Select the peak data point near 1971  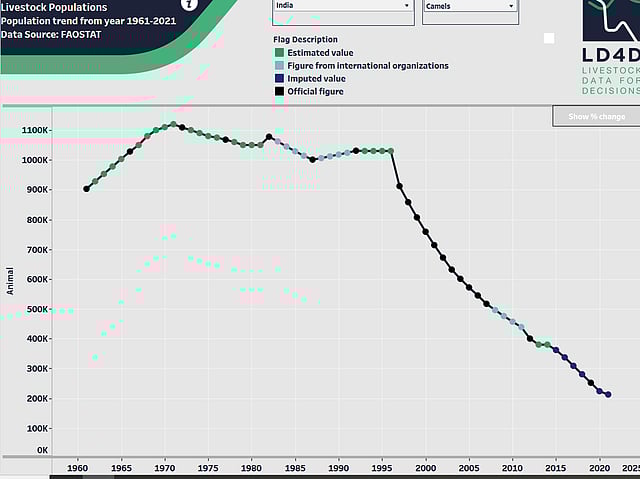(173, 124)
